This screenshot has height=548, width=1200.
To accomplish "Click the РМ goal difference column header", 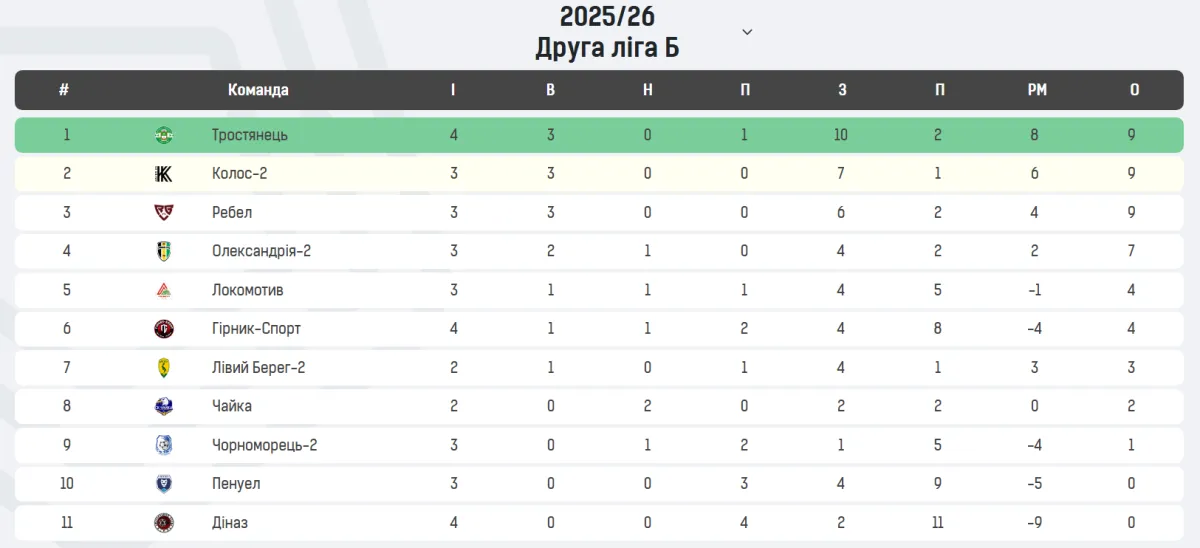I will point(1037,90).
